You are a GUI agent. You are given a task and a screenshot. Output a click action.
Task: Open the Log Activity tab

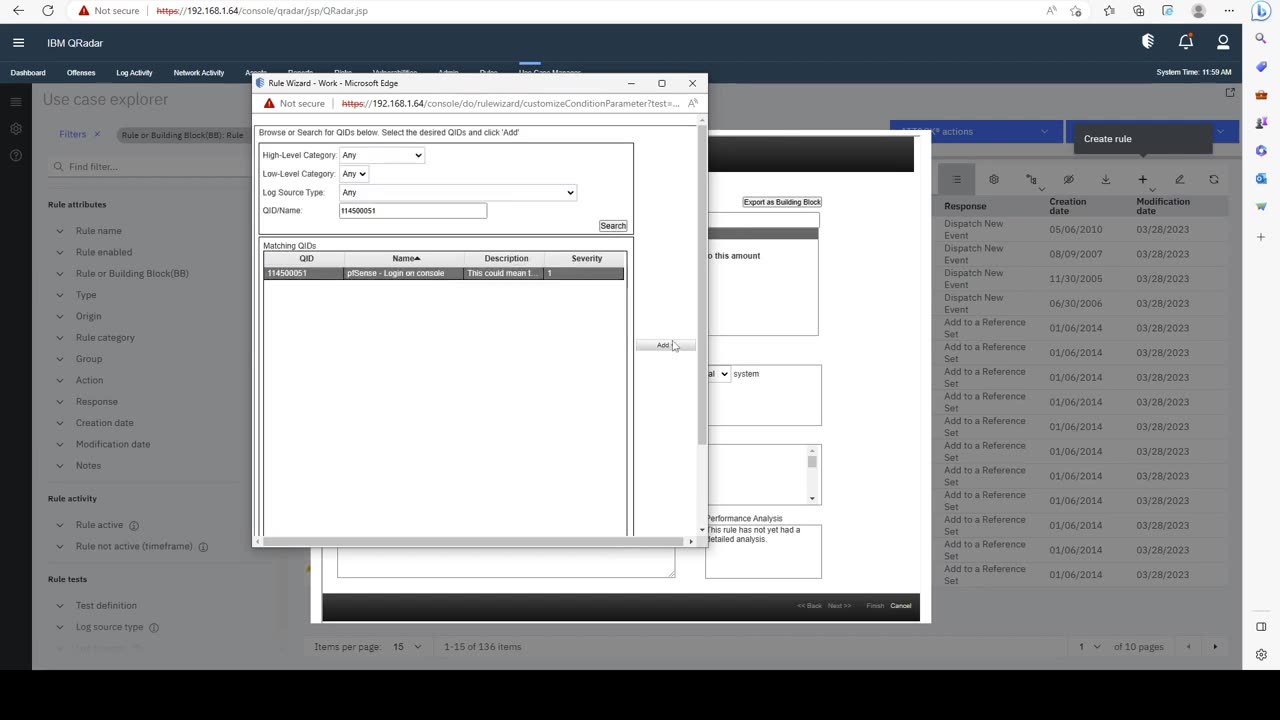134,73
